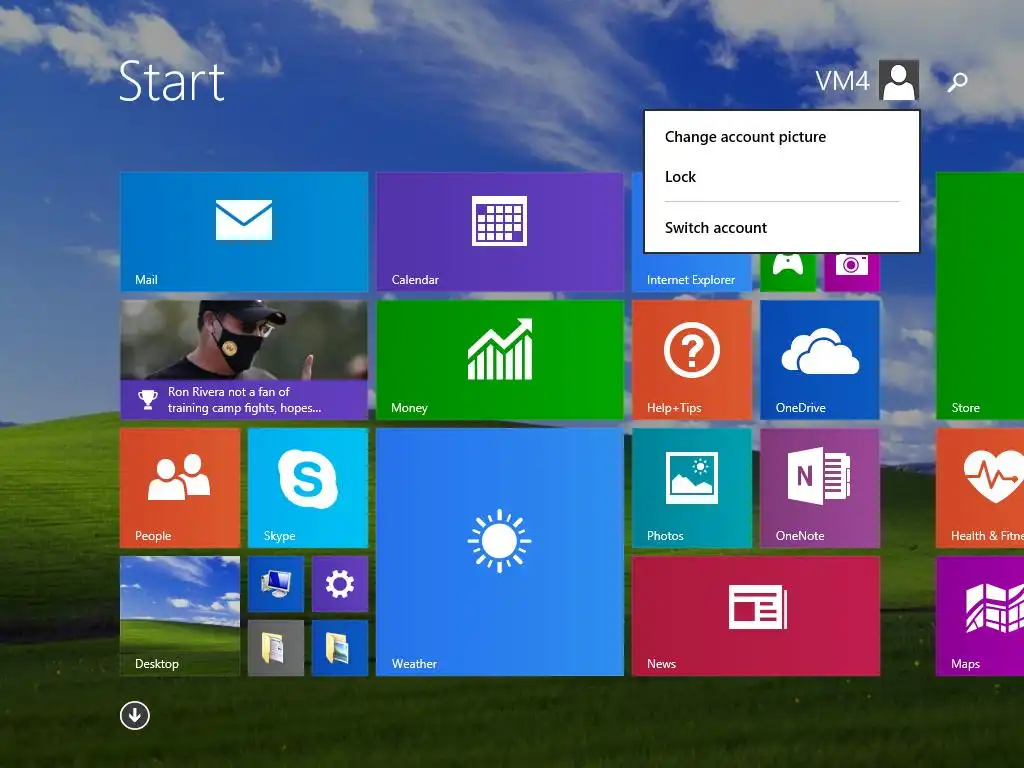Open the OneDrive tile

820,359
